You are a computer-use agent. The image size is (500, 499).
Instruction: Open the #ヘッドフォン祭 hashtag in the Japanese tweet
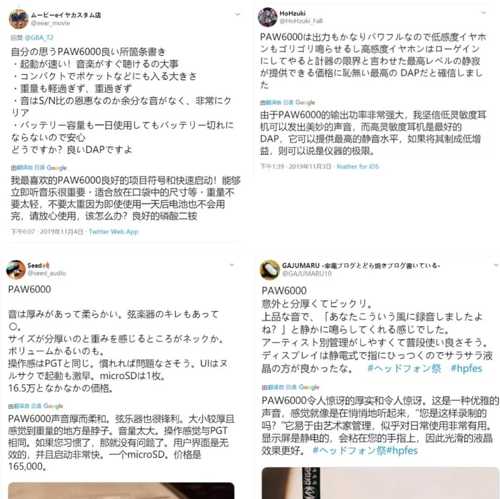point(404,368)
